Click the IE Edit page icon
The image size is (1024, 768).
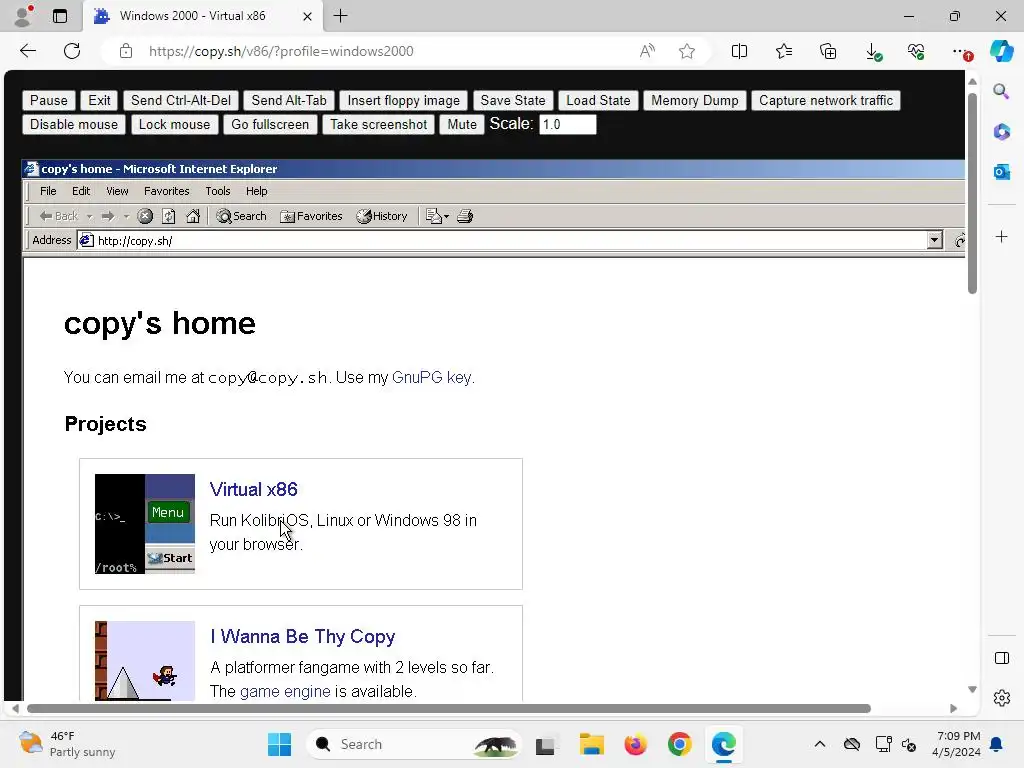[x=433, y=216]
